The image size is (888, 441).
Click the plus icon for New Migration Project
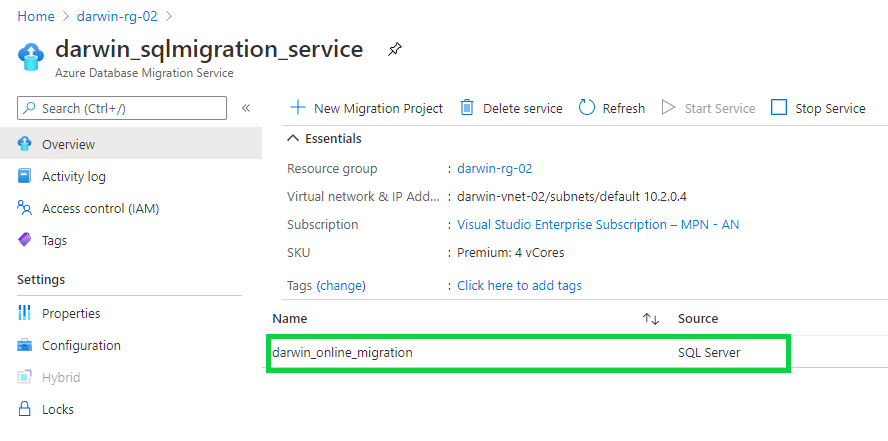(x=297, y=108)
